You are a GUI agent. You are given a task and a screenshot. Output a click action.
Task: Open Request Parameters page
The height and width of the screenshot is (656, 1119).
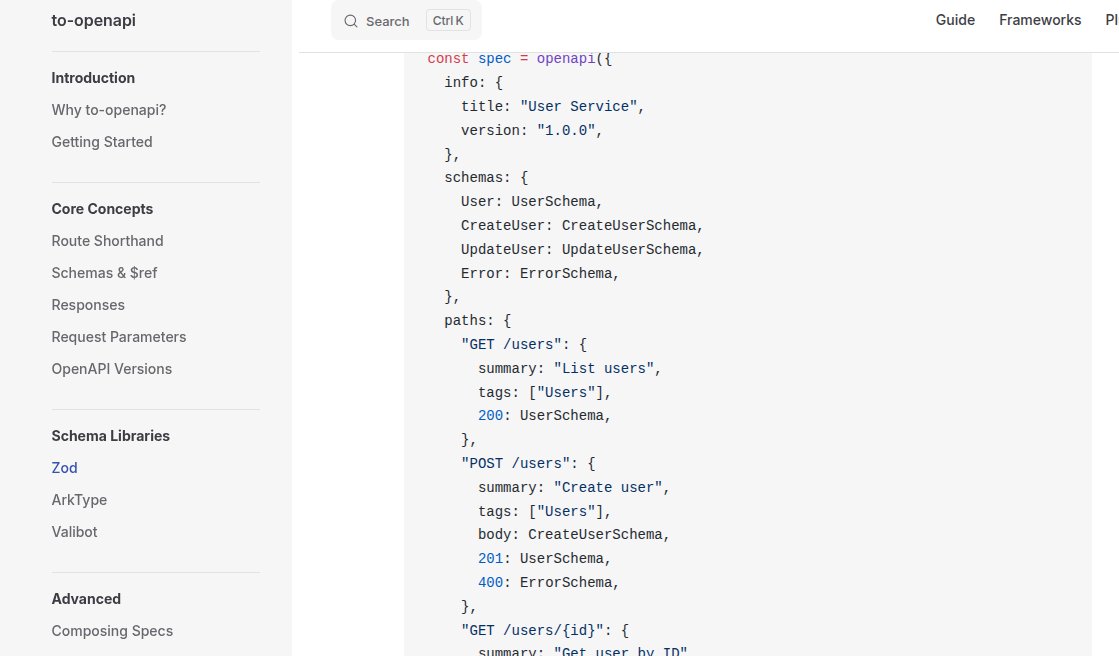point(118,337)
